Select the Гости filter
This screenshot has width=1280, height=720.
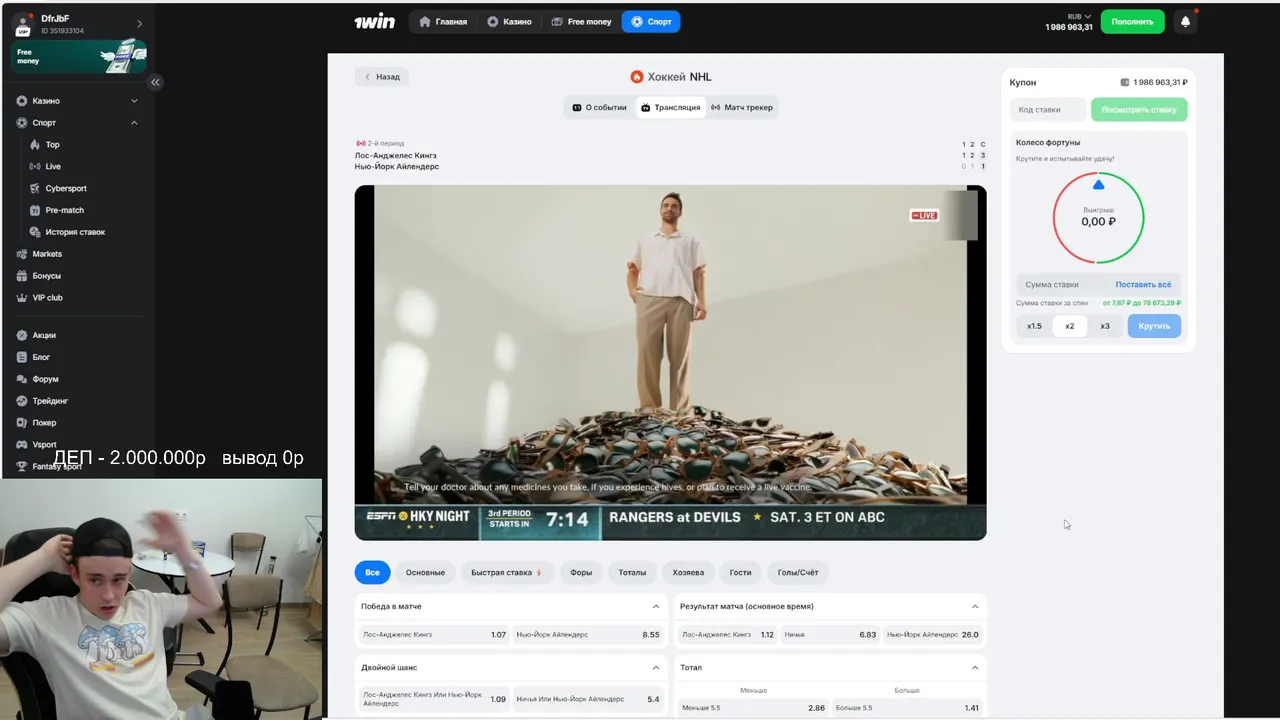click(740, 573)
